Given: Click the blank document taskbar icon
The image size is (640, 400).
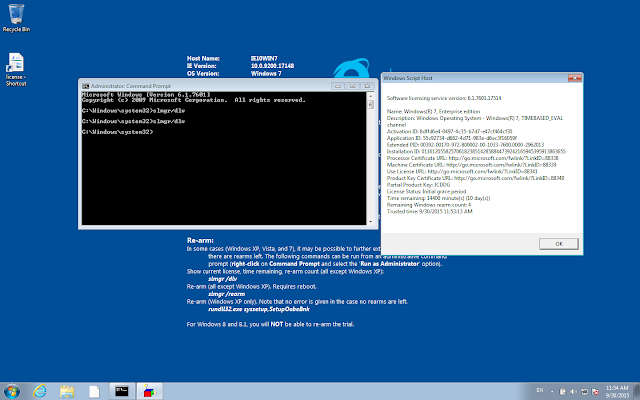Looking at the screenshot, I should (x=94, y=391).
